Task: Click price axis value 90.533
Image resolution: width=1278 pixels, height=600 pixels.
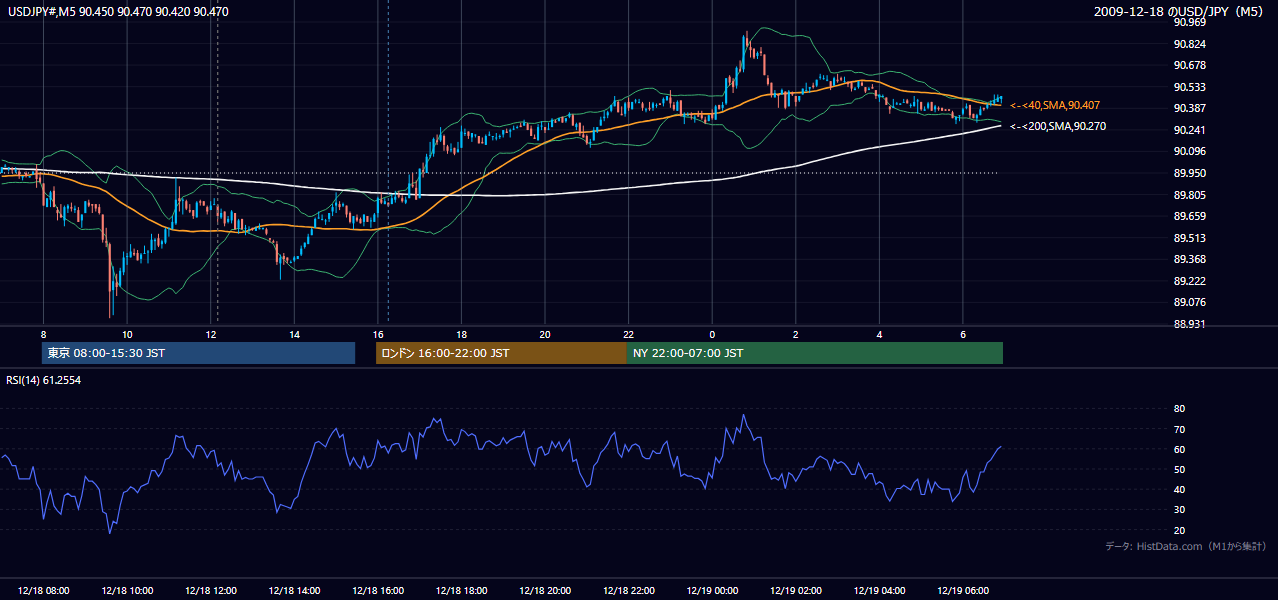Action: (1190, 87)
